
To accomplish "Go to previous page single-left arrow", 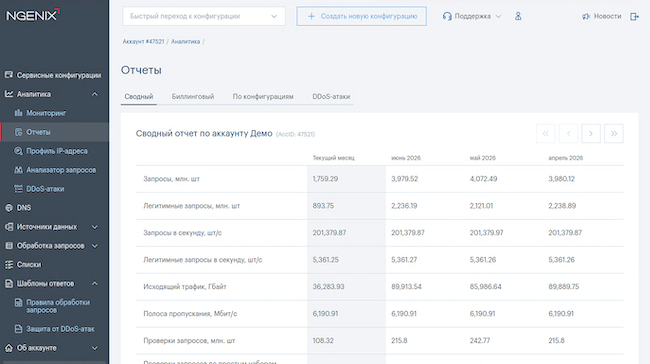I will tap(568, 133).
